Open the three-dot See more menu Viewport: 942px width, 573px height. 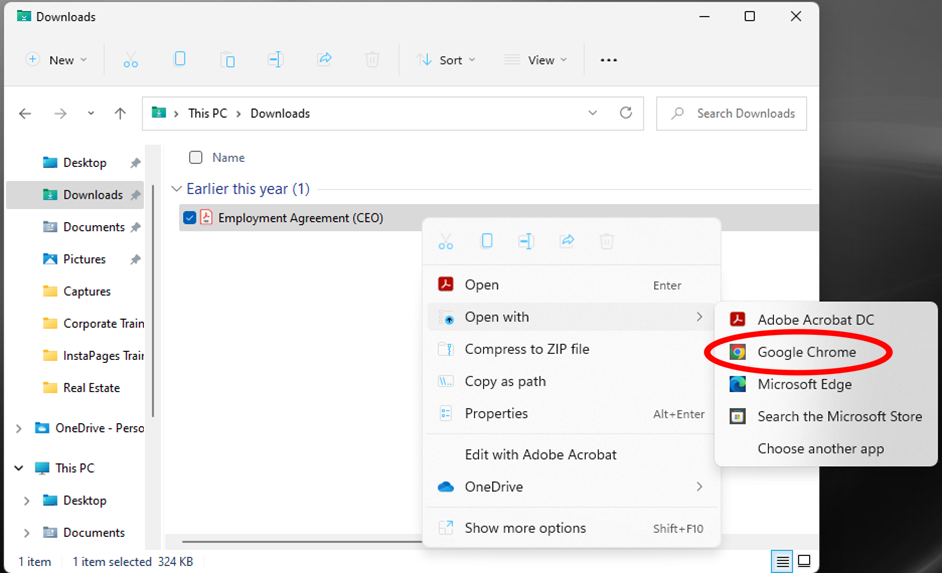pyautogui.click(x=609, y=60)
